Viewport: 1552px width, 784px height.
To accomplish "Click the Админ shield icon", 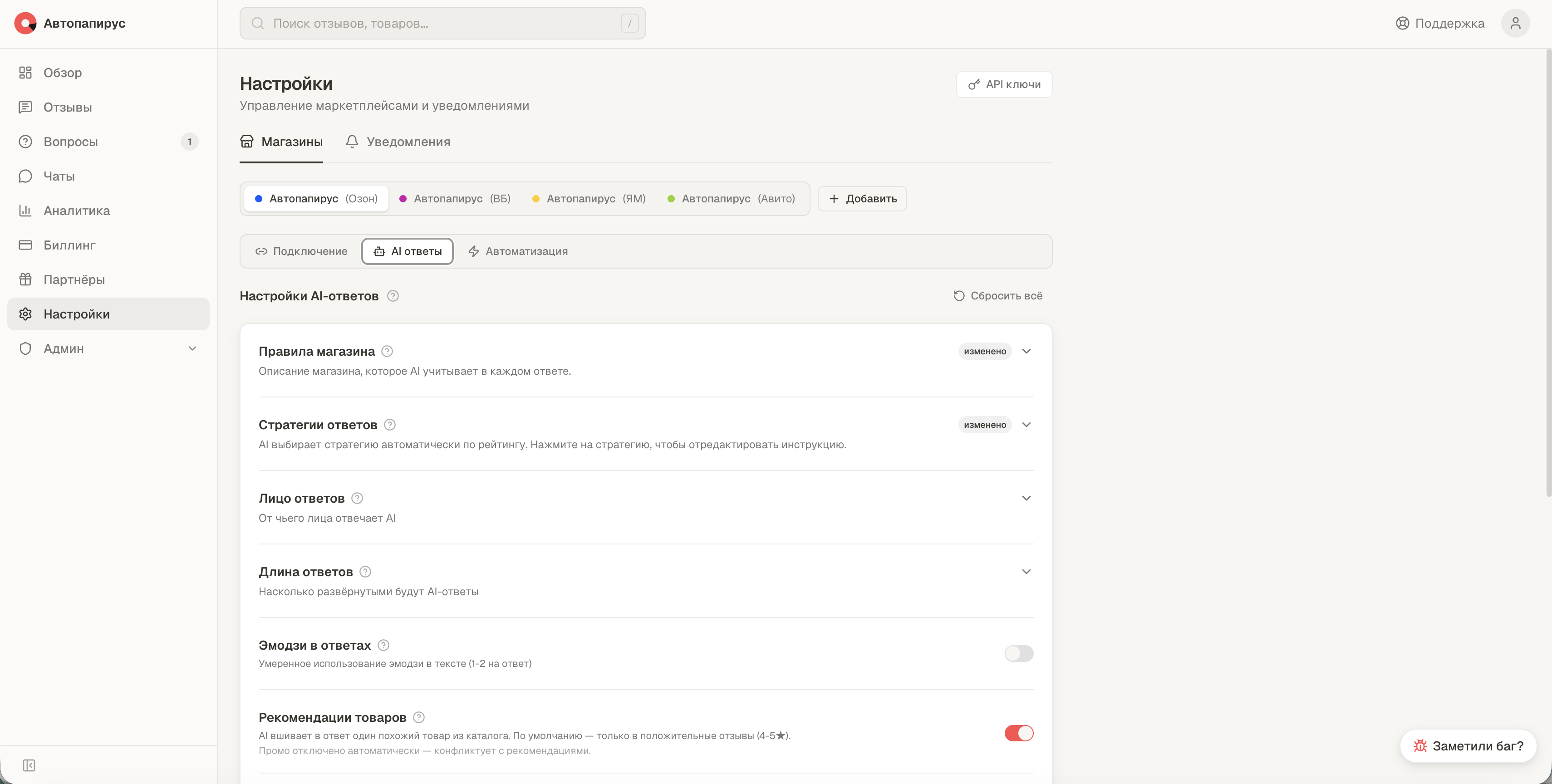I will pyautogui.click(x=25, y=348).
